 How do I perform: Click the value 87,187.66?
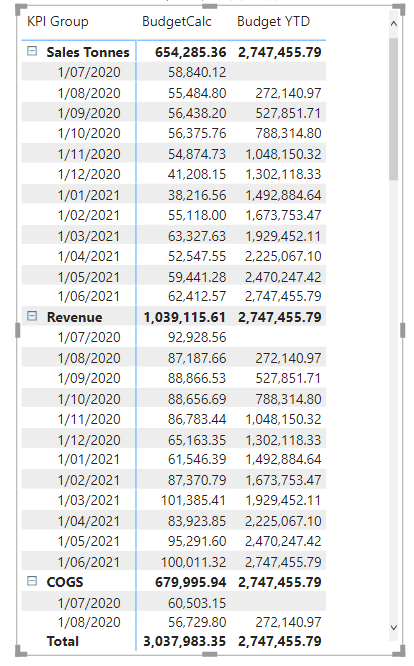coord(197,358)
